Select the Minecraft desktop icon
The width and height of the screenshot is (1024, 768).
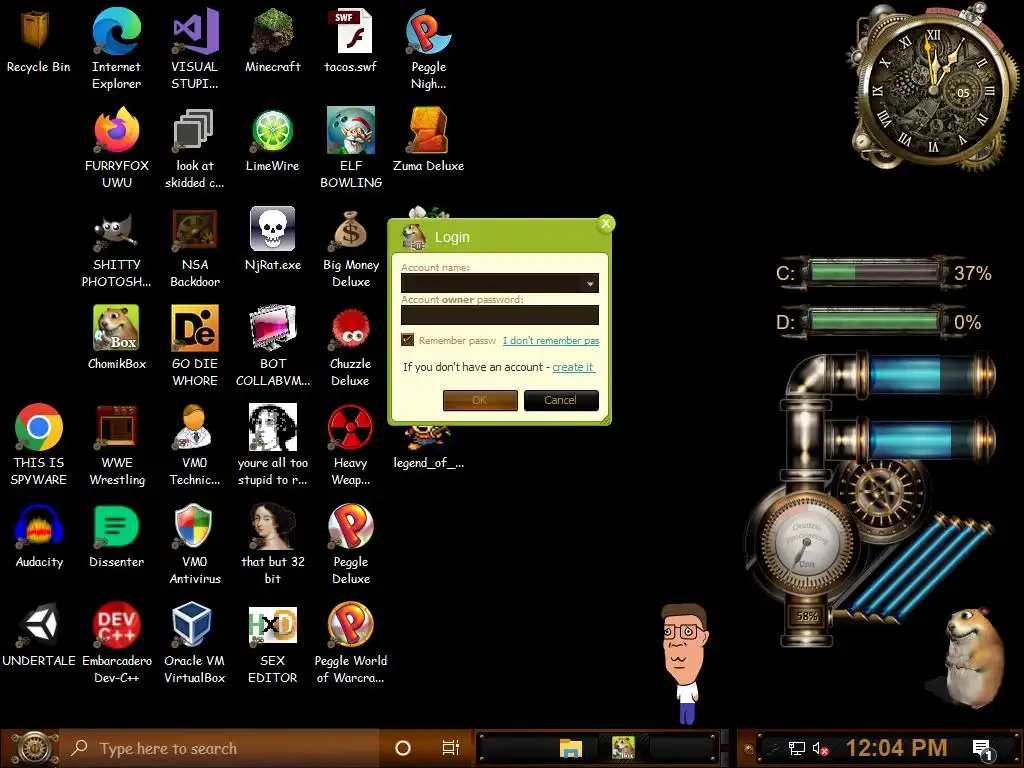point(272,30)
